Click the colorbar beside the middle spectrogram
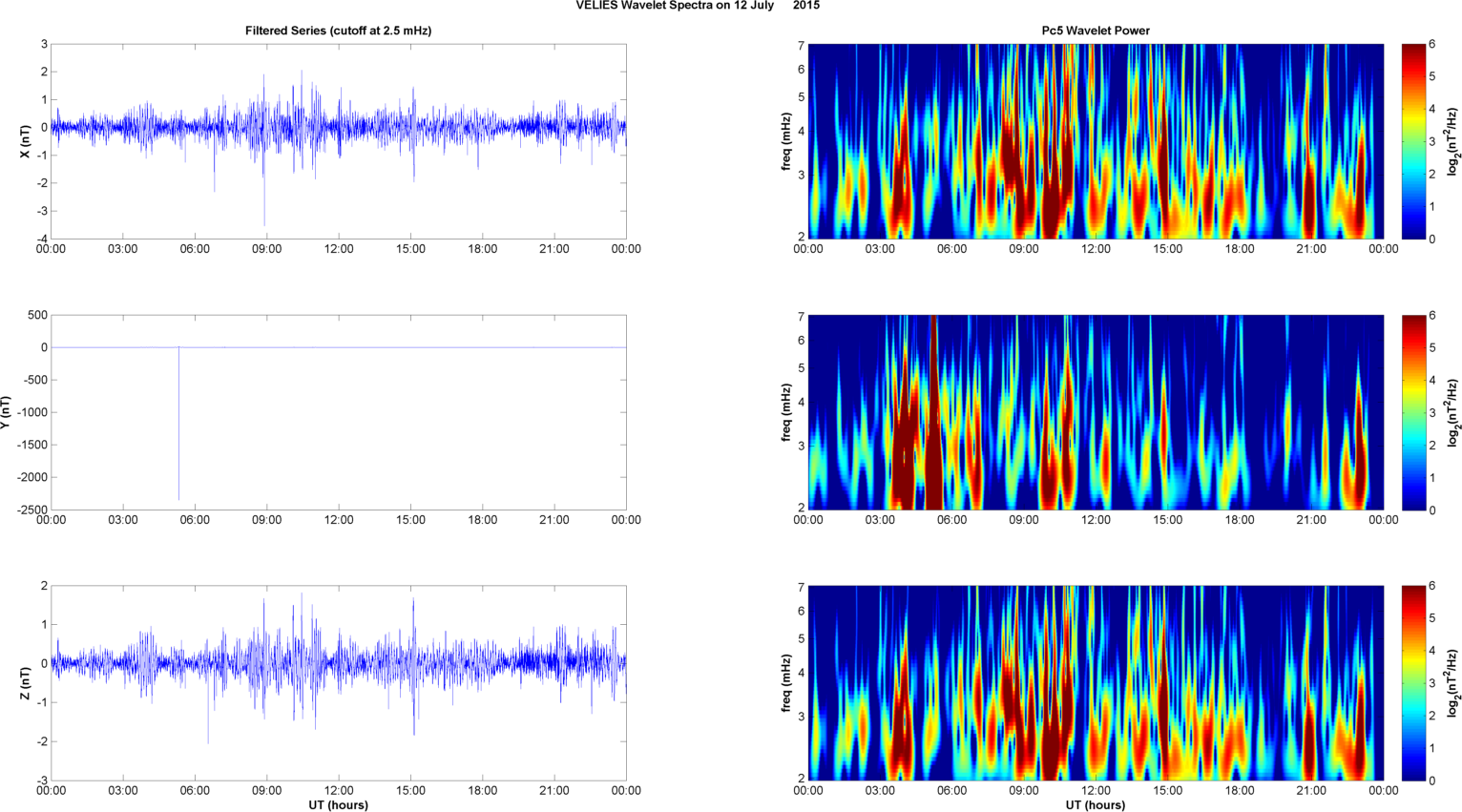Image resolution: width=1462 pixels, height=812 pixels. coord(1413,412)
